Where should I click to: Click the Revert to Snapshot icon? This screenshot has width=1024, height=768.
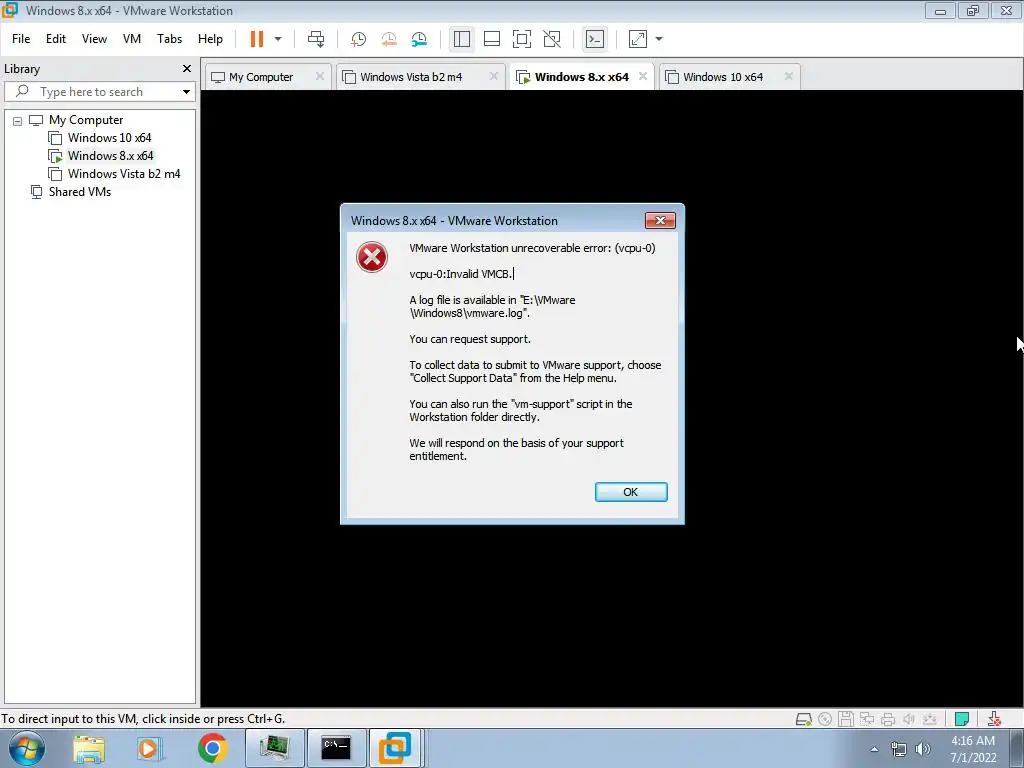389,39
